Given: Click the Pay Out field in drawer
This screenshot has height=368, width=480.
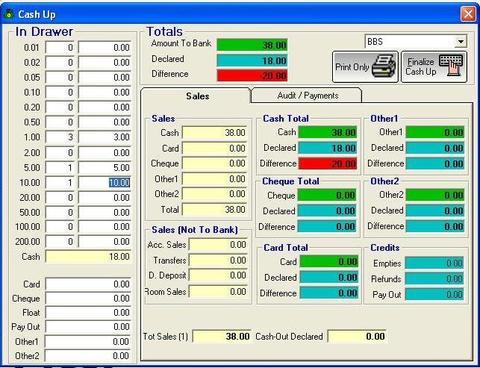Looking at the screenshot, I should (x=88, y=327).
